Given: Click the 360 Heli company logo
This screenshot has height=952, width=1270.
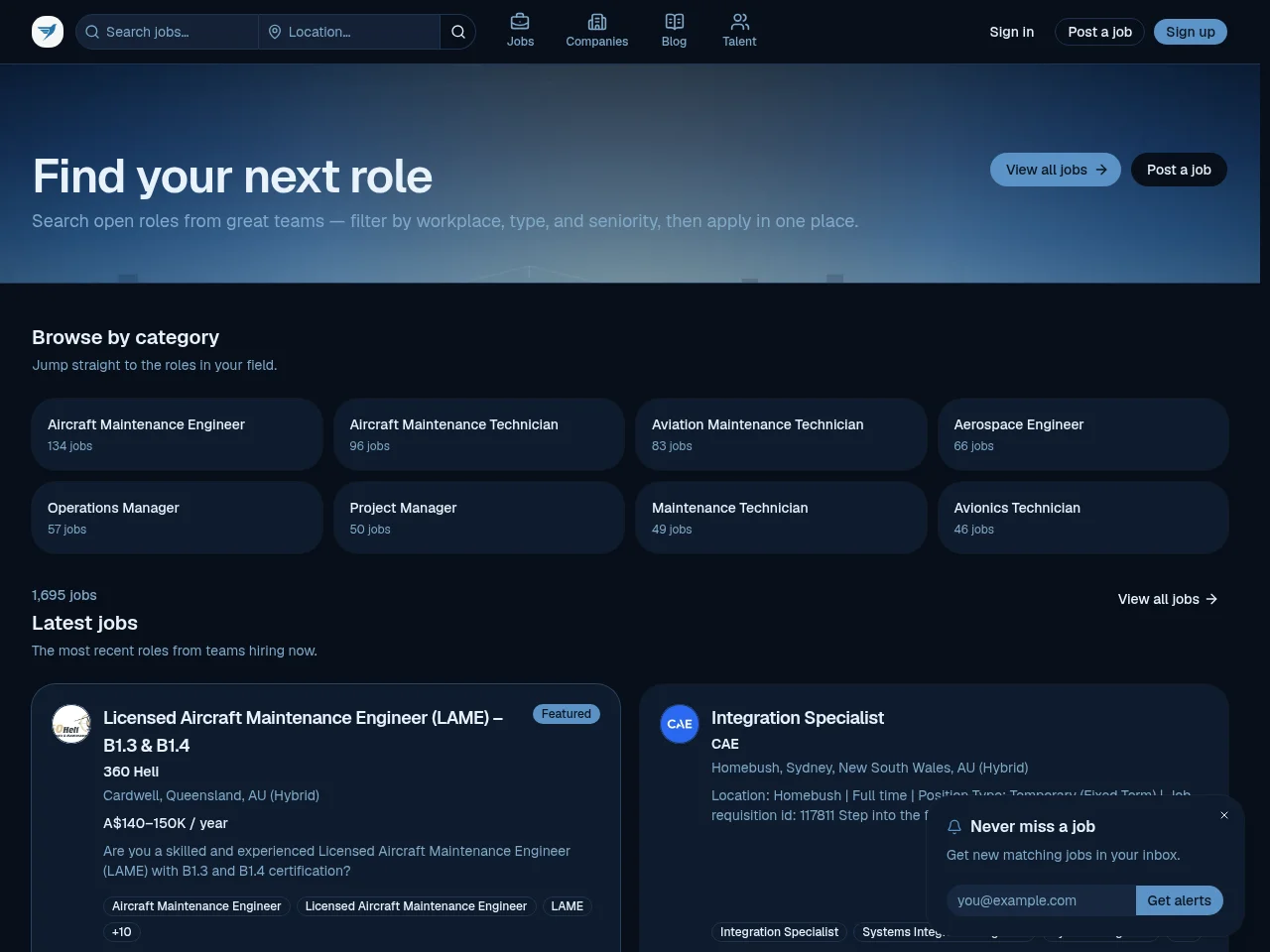Looking at the screenshot, I should pos(71,724).
